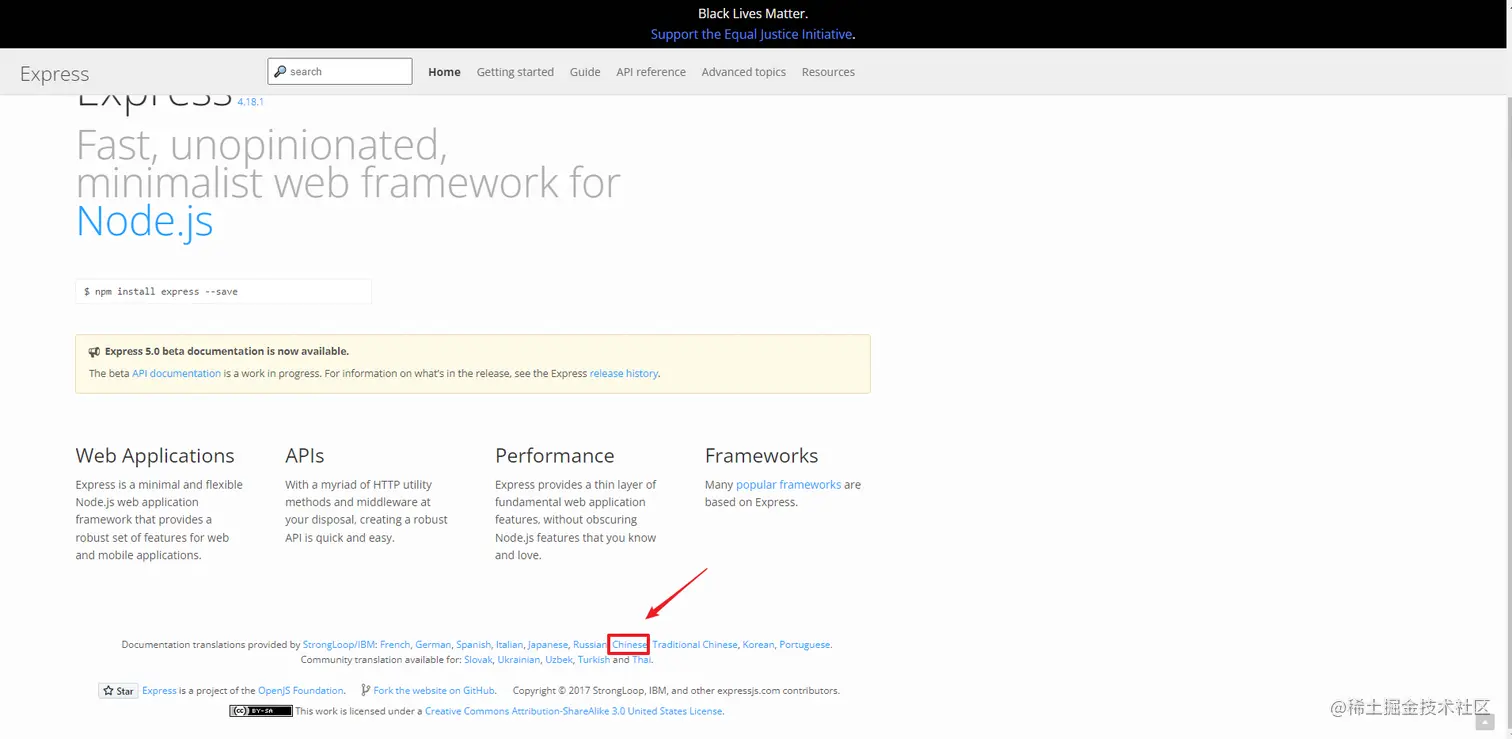
Task: Switch to the Korean translation
Action: tap(758, 645)
